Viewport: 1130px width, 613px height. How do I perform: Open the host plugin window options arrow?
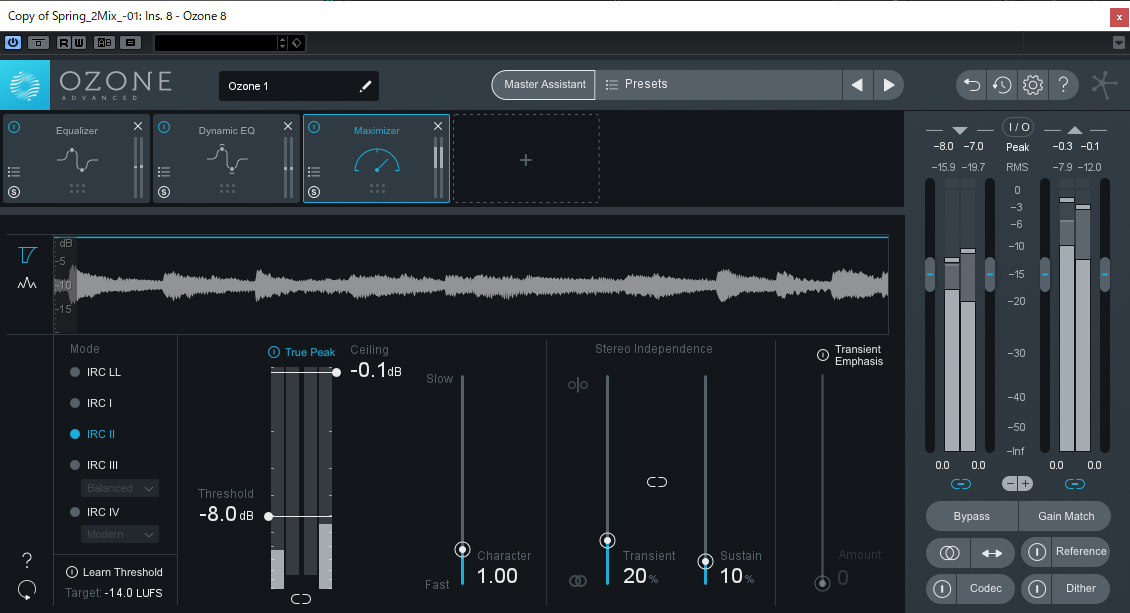pos(1118,43)
